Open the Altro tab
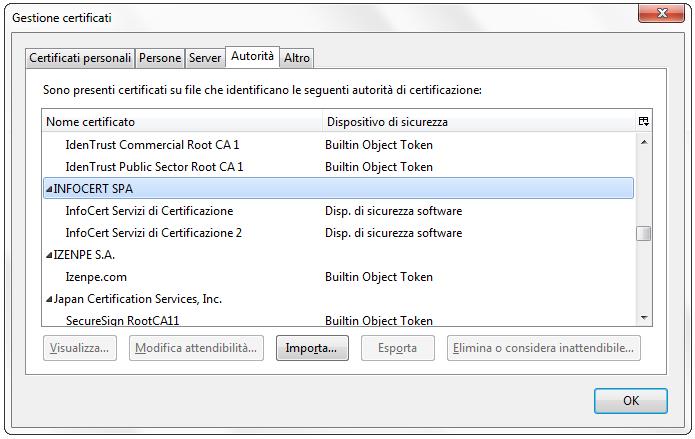Screen dimensions: 695x439 coord(297,58)
